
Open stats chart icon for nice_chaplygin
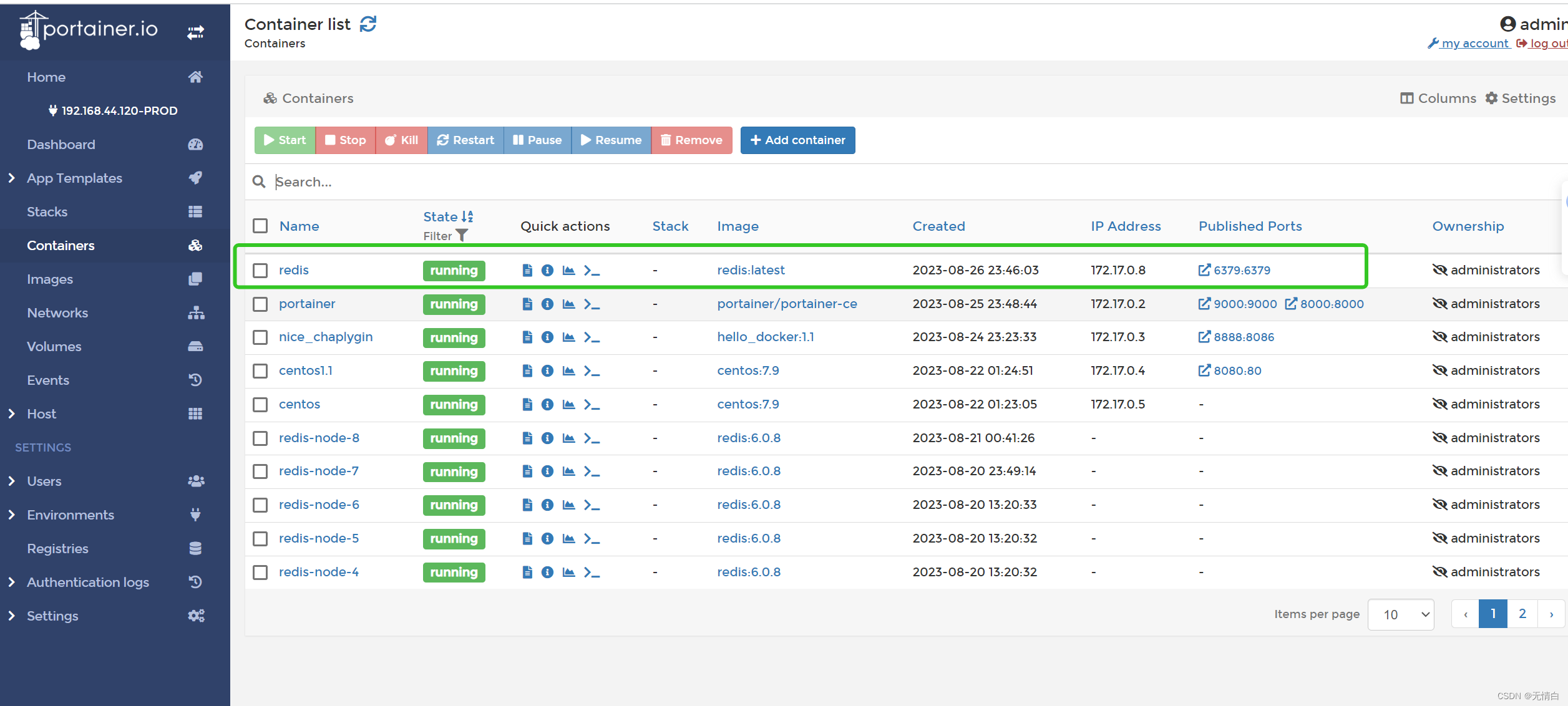click(x=568, y=337)
